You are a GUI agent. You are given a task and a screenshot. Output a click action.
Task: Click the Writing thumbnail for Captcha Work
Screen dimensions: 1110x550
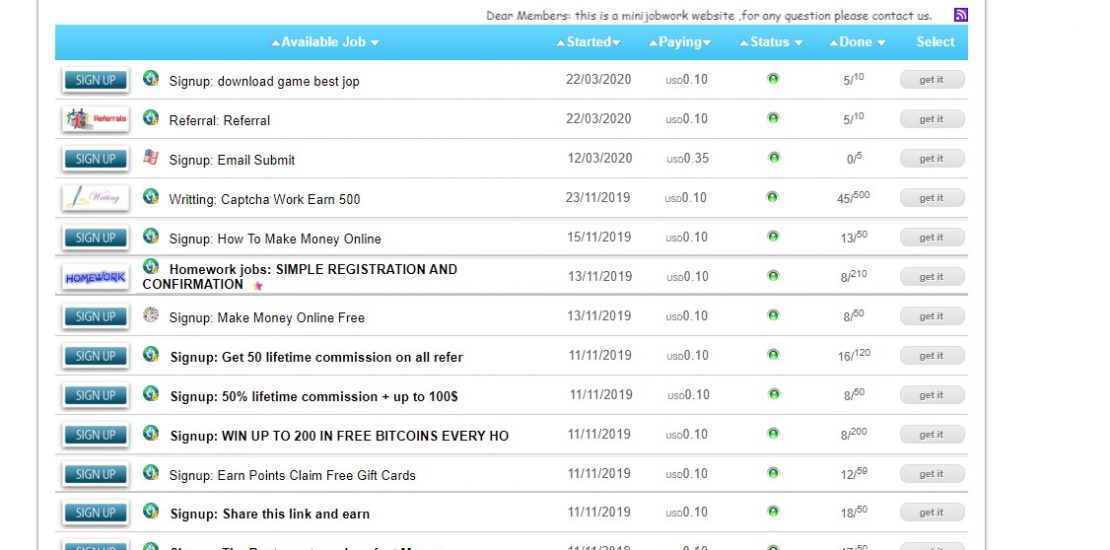point(95,198)
